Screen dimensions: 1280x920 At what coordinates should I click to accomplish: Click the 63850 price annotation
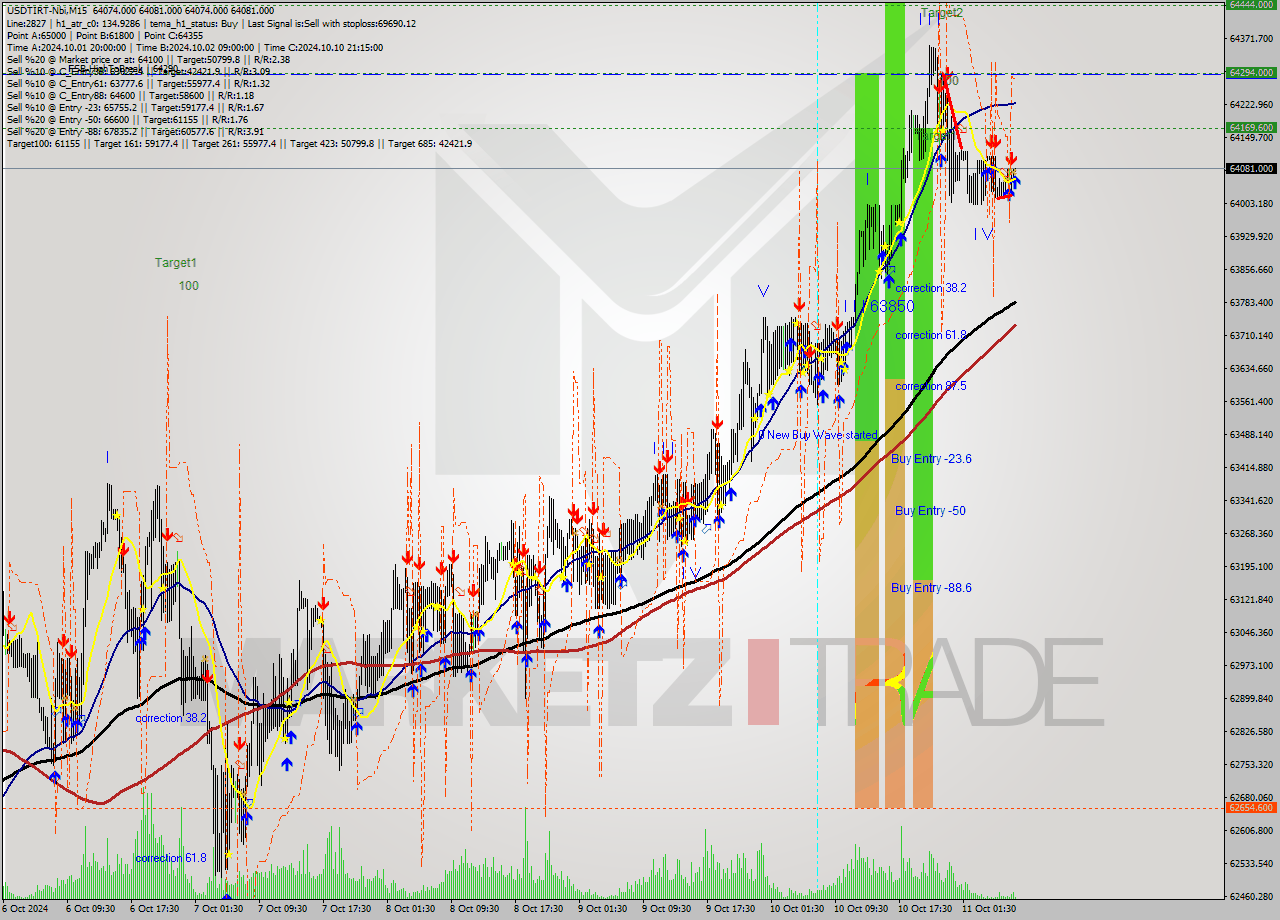tap(892, 306)
